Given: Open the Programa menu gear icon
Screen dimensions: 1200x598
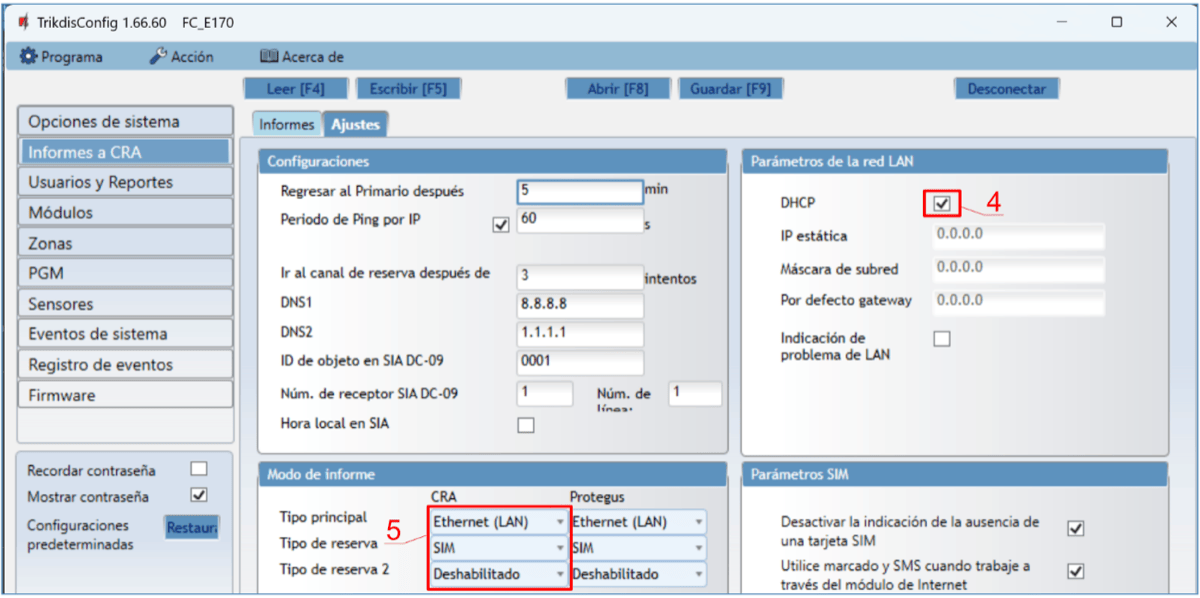Looking at the screenshot, I should click(29, 57).
